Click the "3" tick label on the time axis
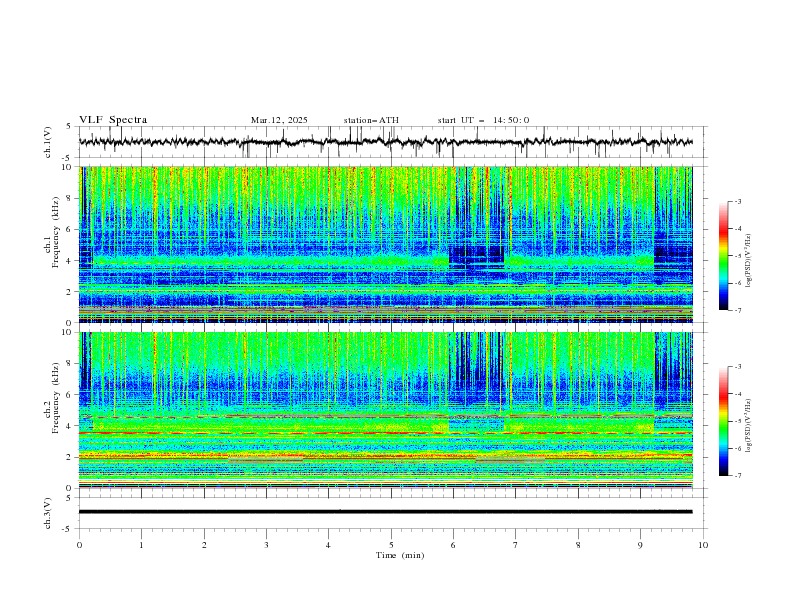792x612 pixels. [266, 545]
